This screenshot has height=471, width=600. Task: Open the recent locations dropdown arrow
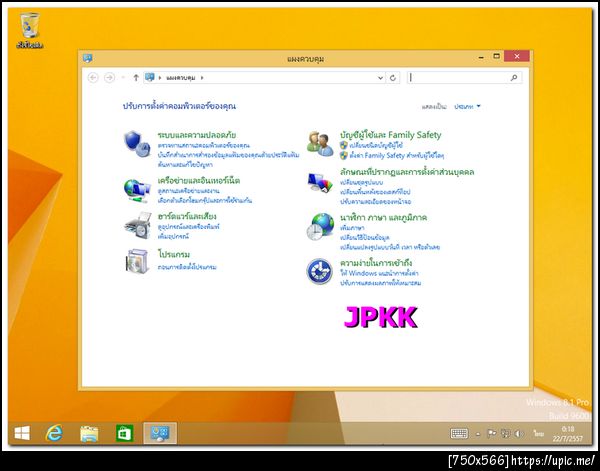coord(123,78)
